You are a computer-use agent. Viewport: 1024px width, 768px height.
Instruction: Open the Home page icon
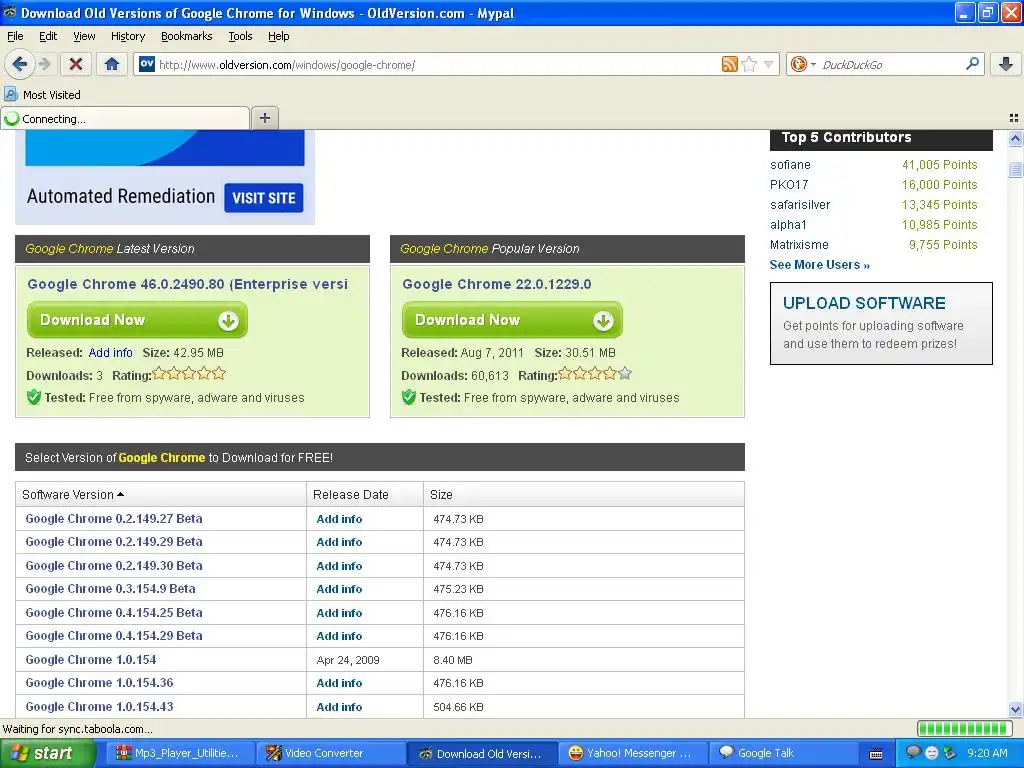(x=112, y=64)
